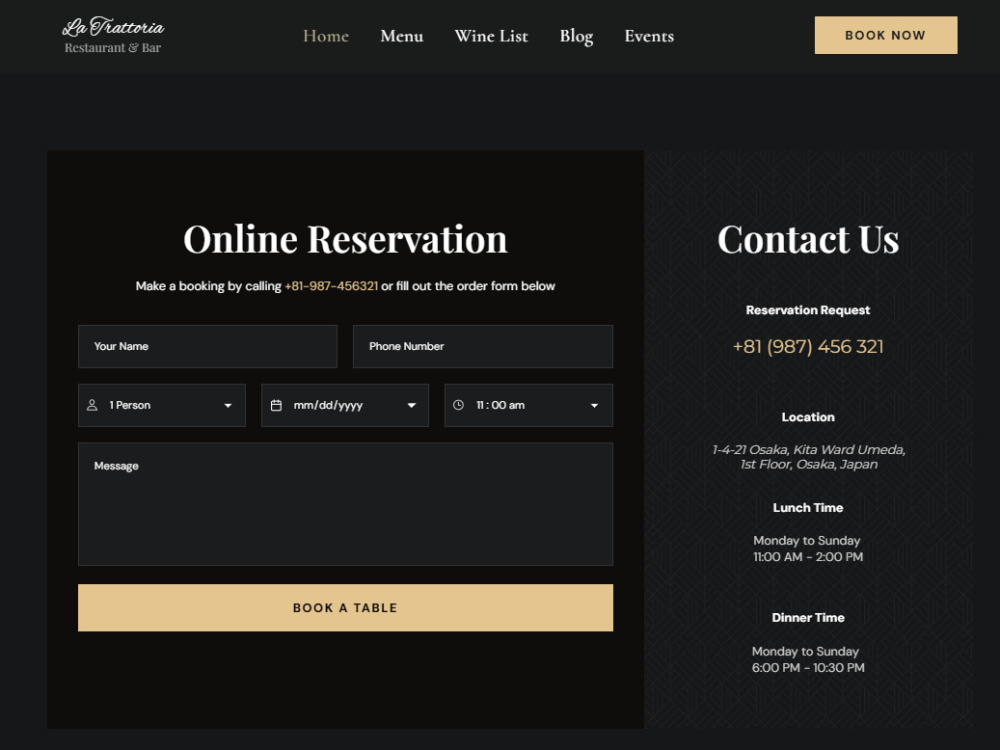Click the Lunch Time label
The height and width of the screenshot is (750, 1000).
pyautogui.click(x=808, y=508)
